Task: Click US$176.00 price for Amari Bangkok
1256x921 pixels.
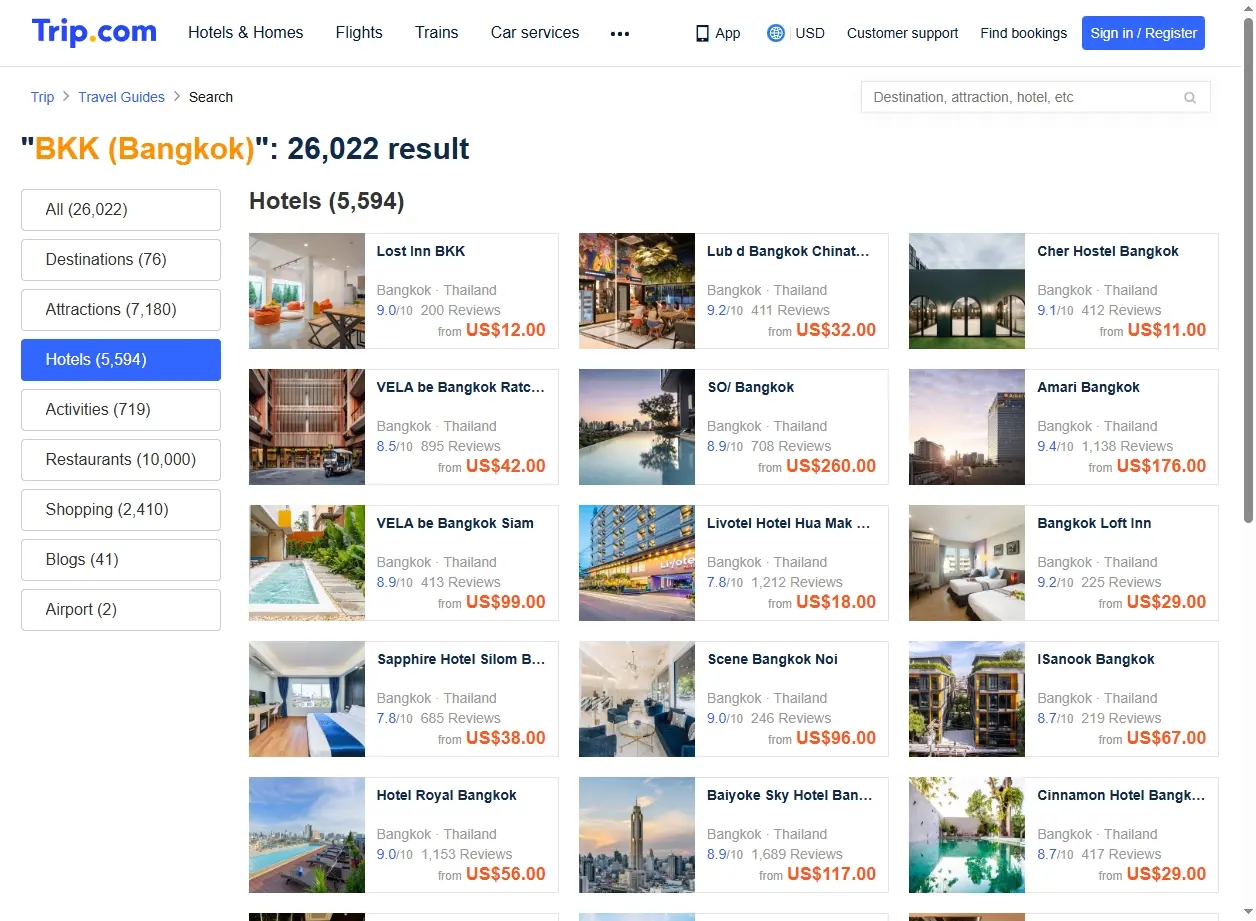Action: pyautogui.click(x=1161, y=466)
